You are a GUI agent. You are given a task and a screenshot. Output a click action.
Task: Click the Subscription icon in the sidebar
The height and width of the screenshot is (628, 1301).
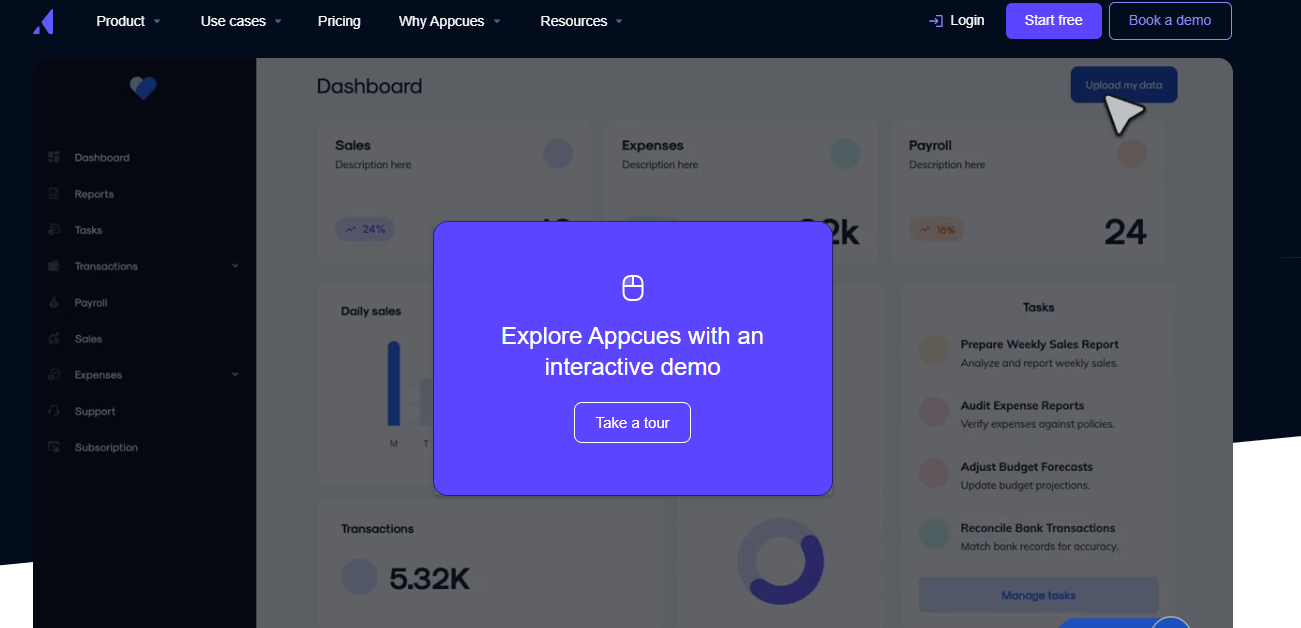54,447
